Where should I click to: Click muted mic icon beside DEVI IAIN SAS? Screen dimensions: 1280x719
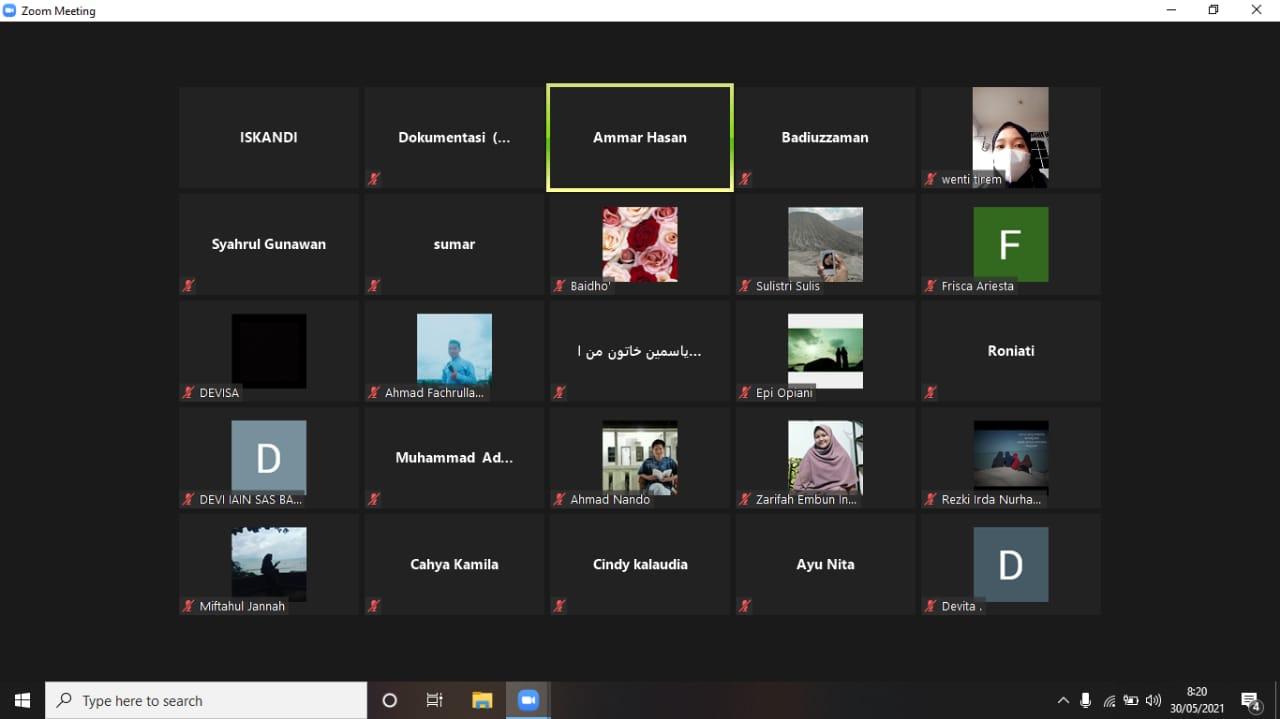188,499
